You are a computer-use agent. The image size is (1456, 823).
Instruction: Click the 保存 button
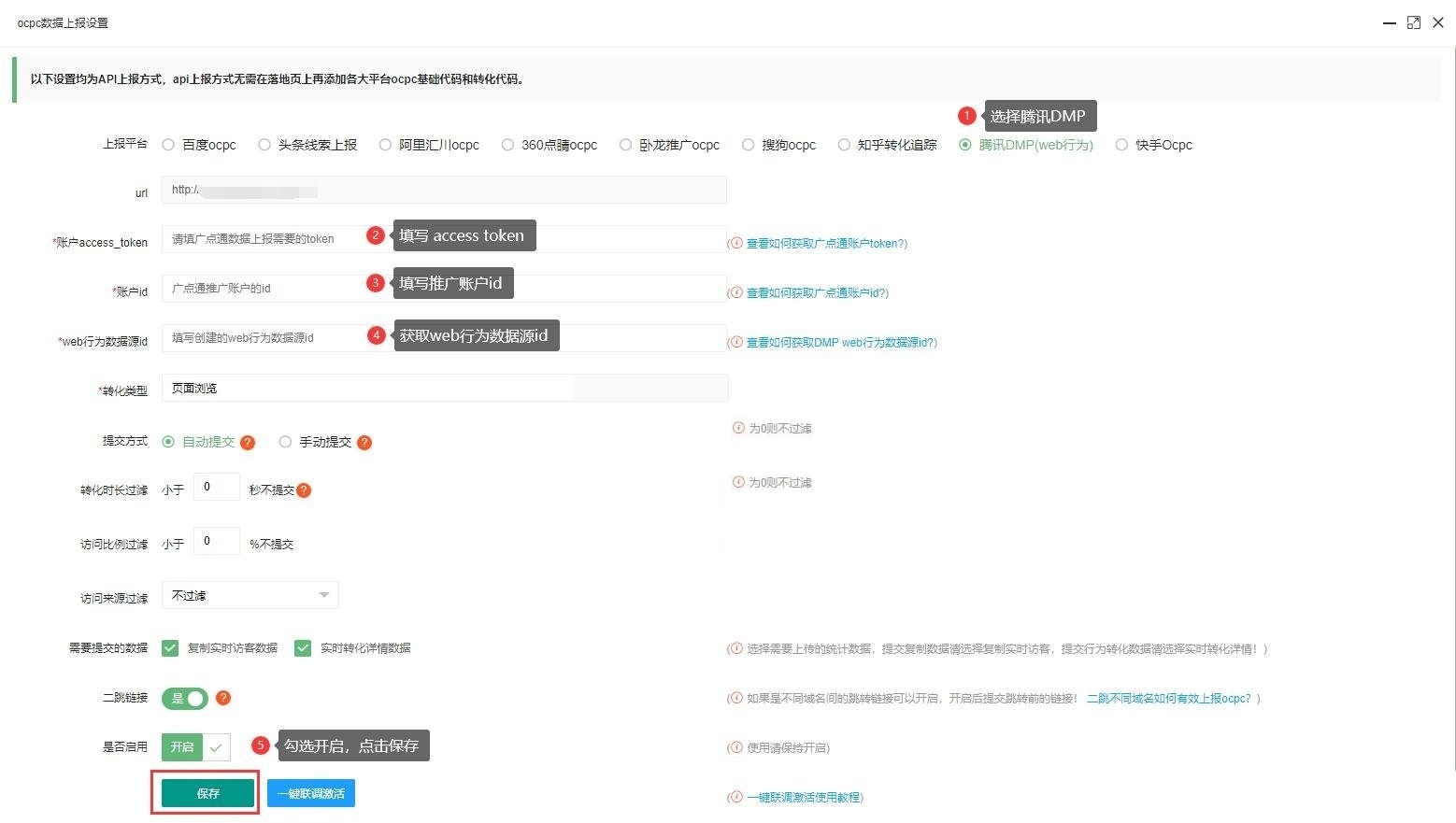[206, 793]
